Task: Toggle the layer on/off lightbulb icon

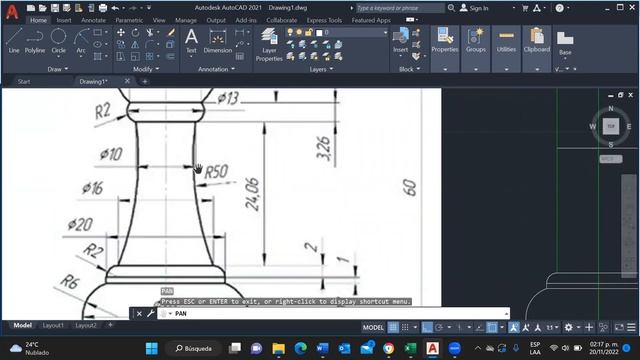Action: 290,32
